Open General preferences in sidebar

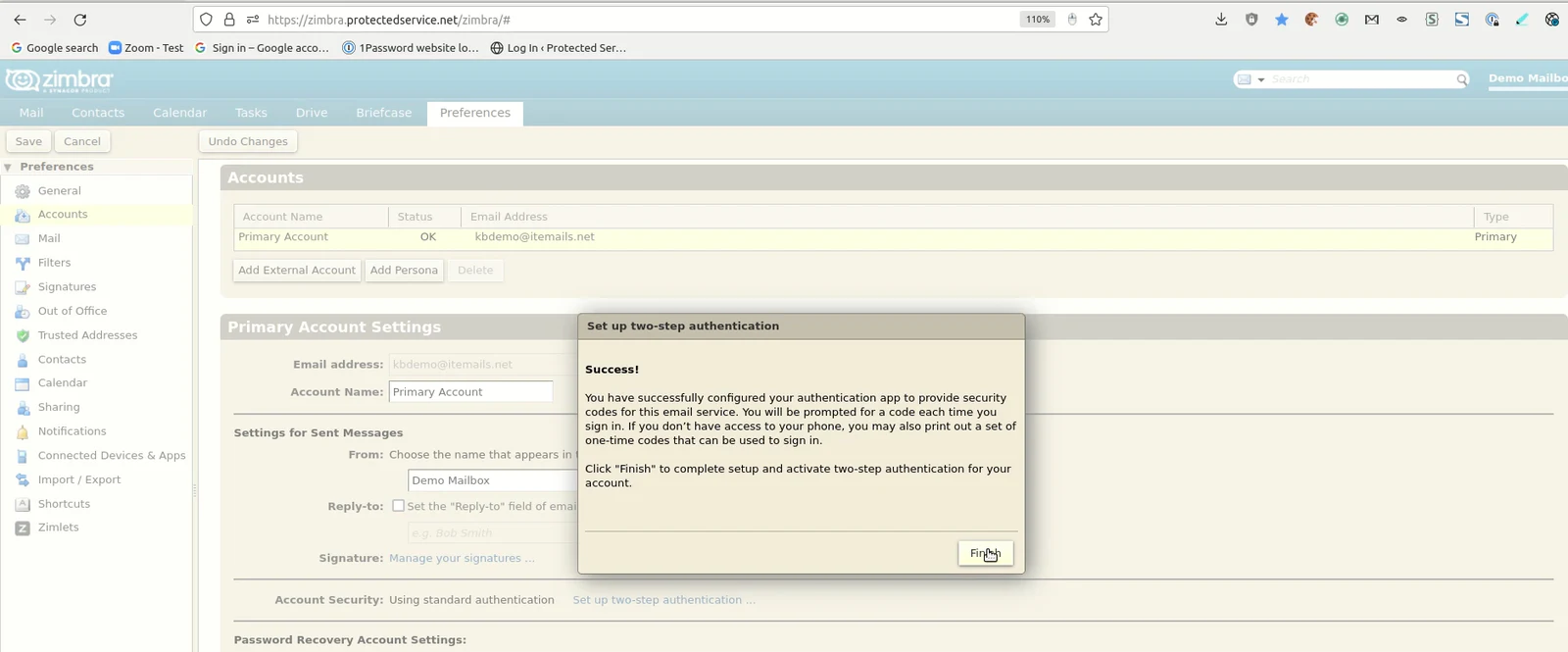tap(59, 191)
